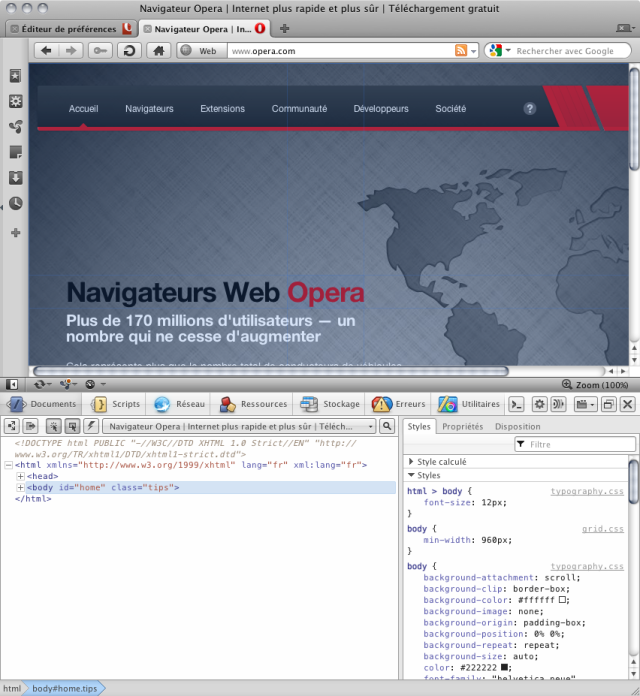
Task: Click the help question mark icon on page
Action: (529, 109)
